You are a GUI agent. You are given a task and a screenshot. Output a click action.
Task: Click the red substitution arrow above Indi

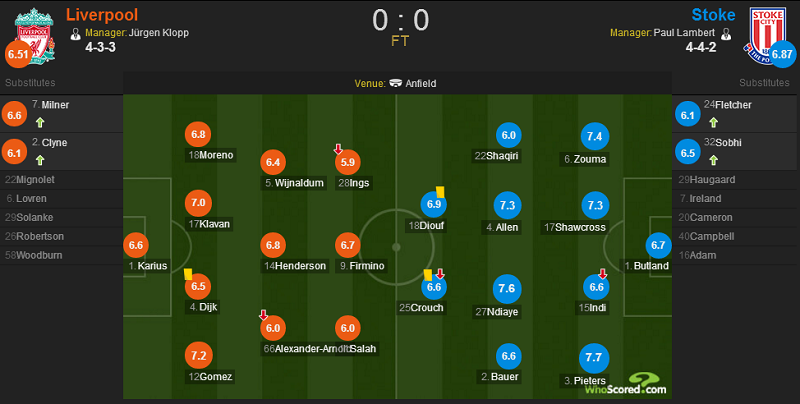click(x=601, y=273)
